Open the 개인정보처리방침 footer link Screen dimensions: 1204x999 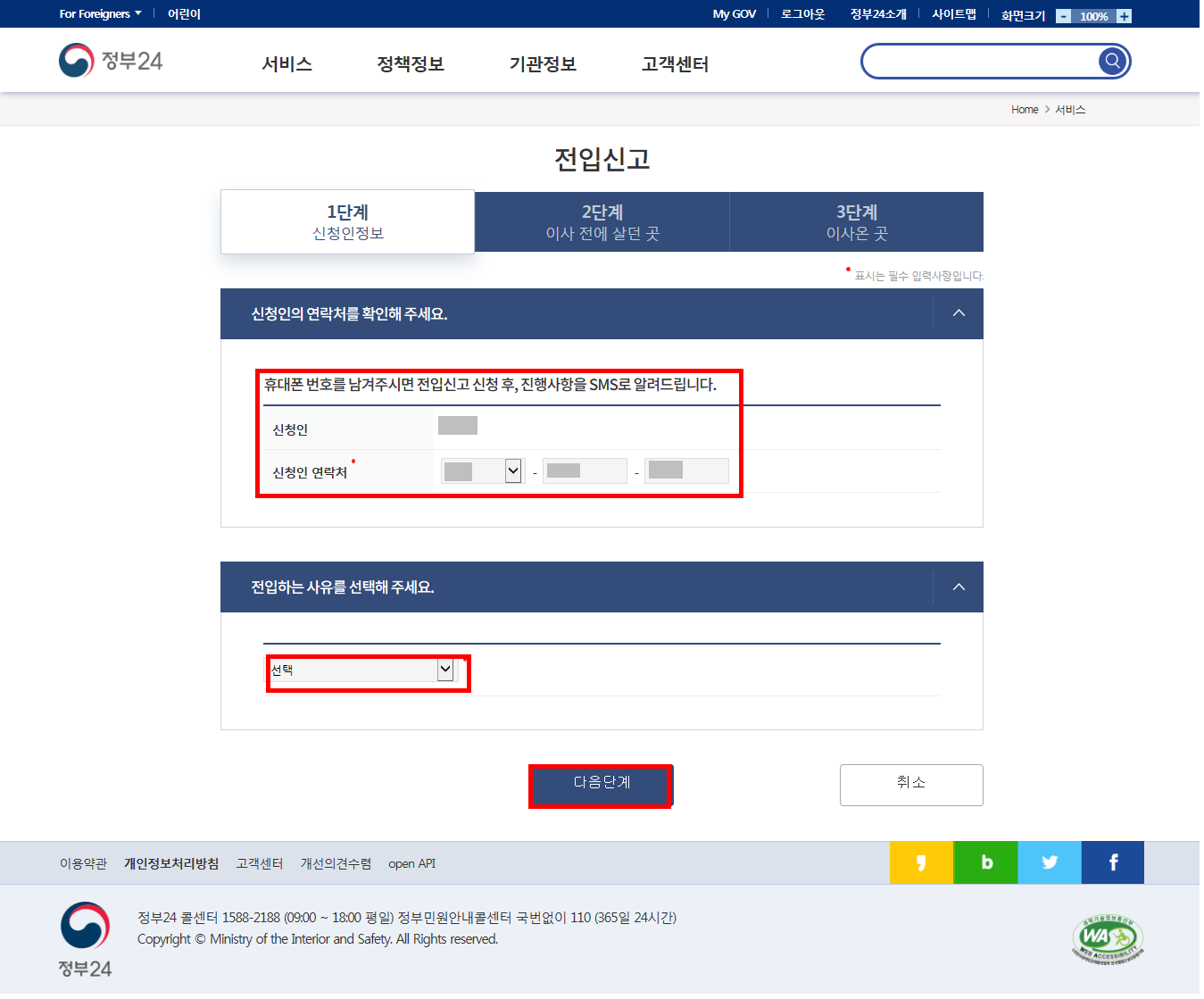[x=171, y=863]
